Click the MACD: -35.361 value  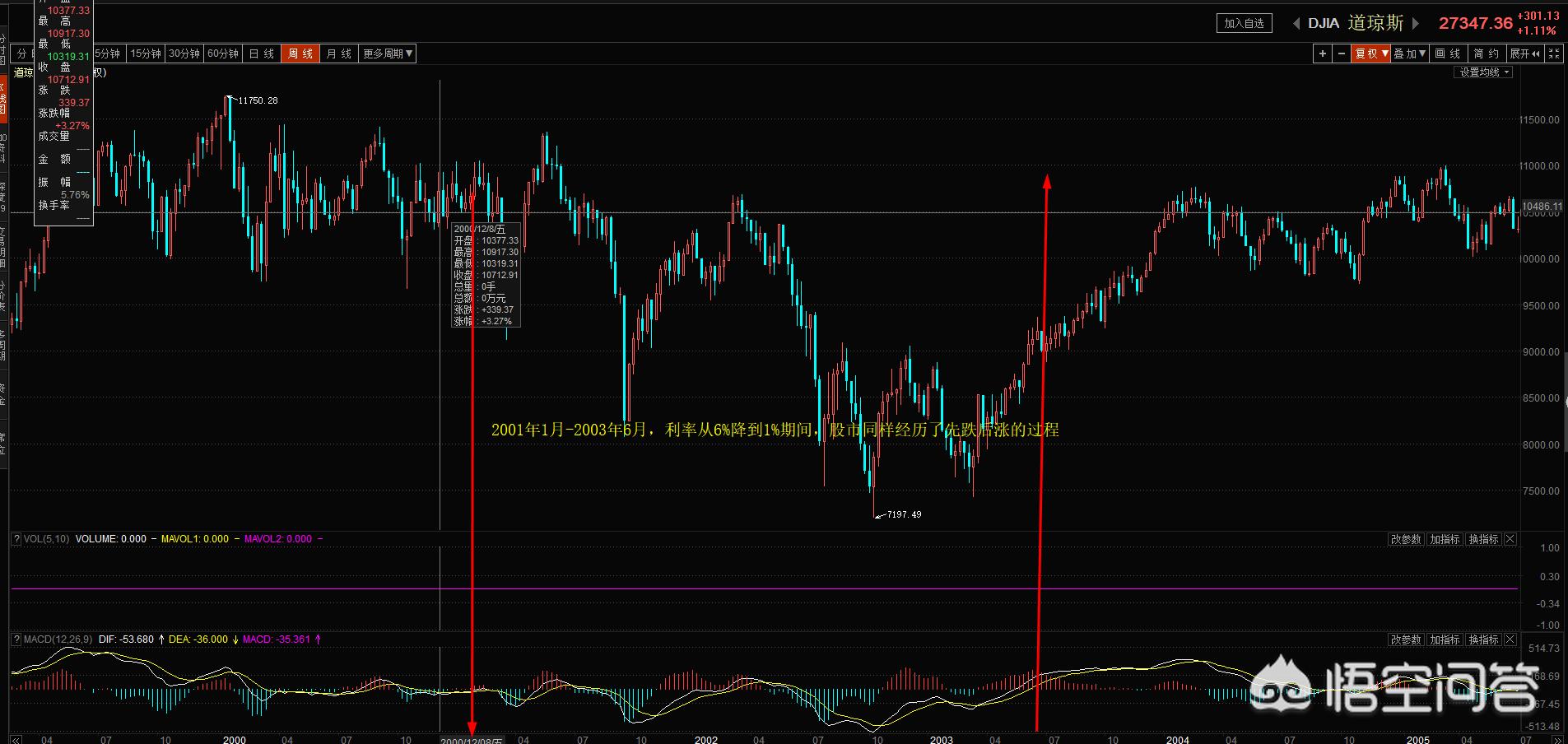coord(277,639)
